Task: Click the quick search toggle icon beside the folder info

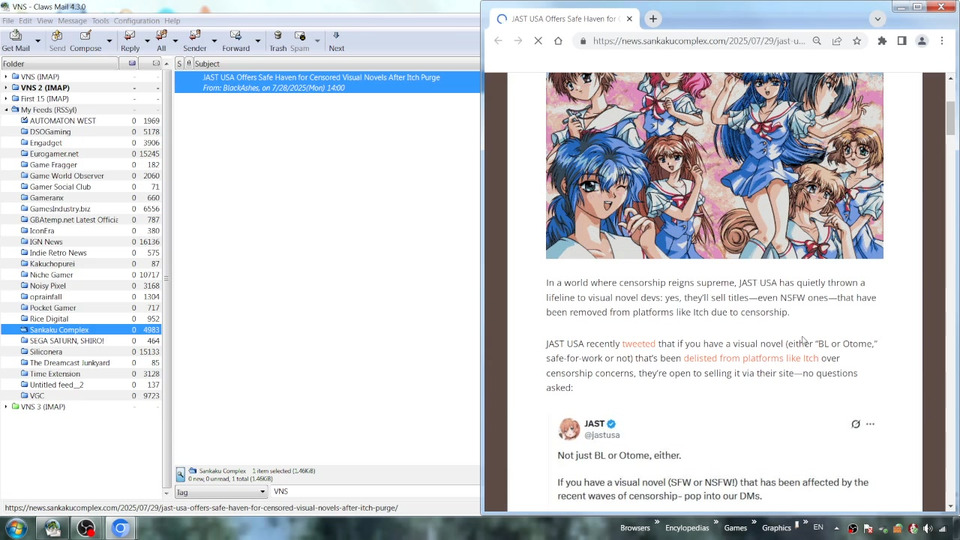Action: coord(181,474)
